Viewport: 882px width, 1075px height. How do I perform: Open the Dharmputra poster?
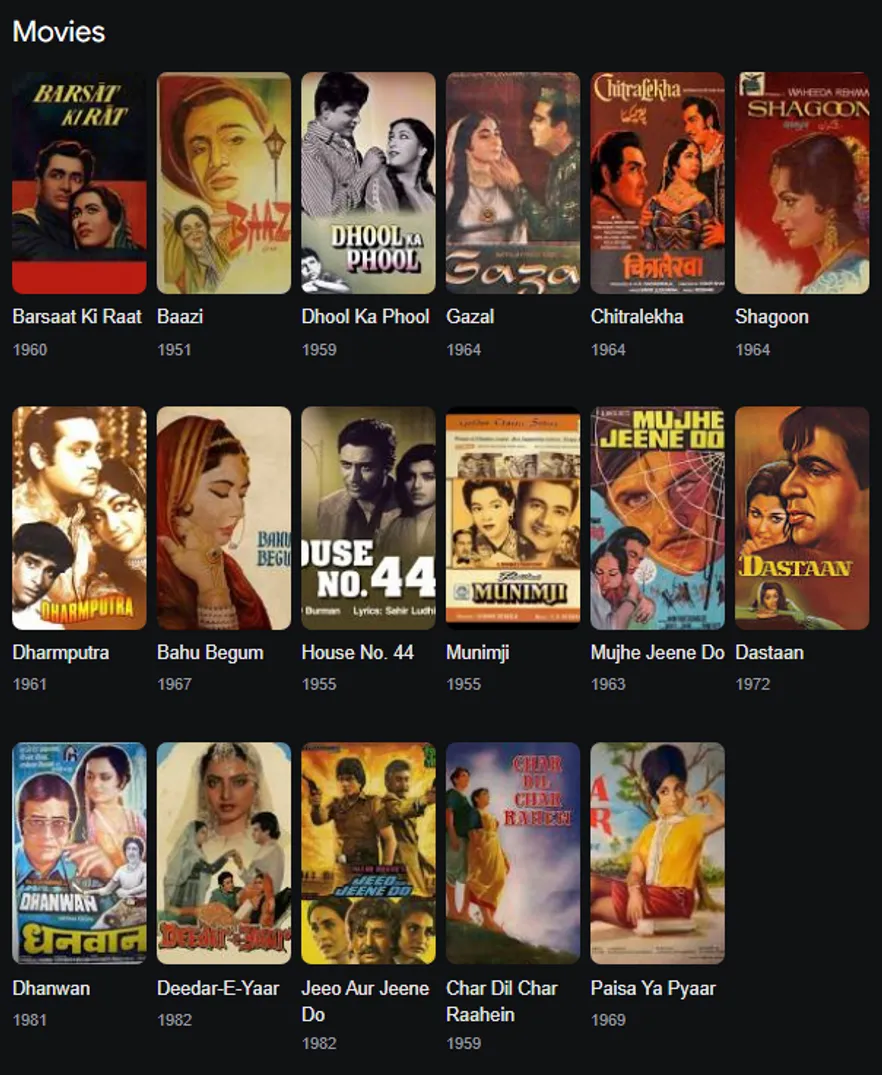tap(79, 518)
